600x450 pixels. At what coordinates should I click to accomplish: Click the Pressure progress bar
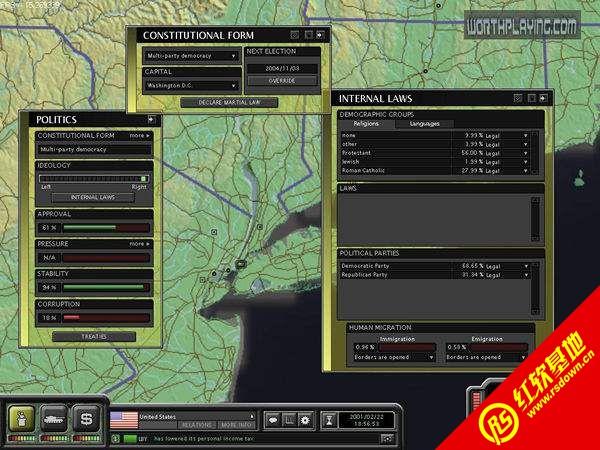pyautogui.click(x=106, y=258)
